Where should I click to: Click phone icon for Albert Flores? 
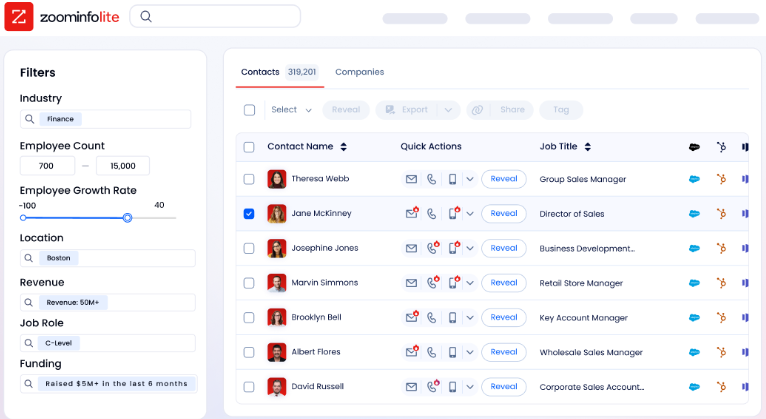tap(431, 352)
